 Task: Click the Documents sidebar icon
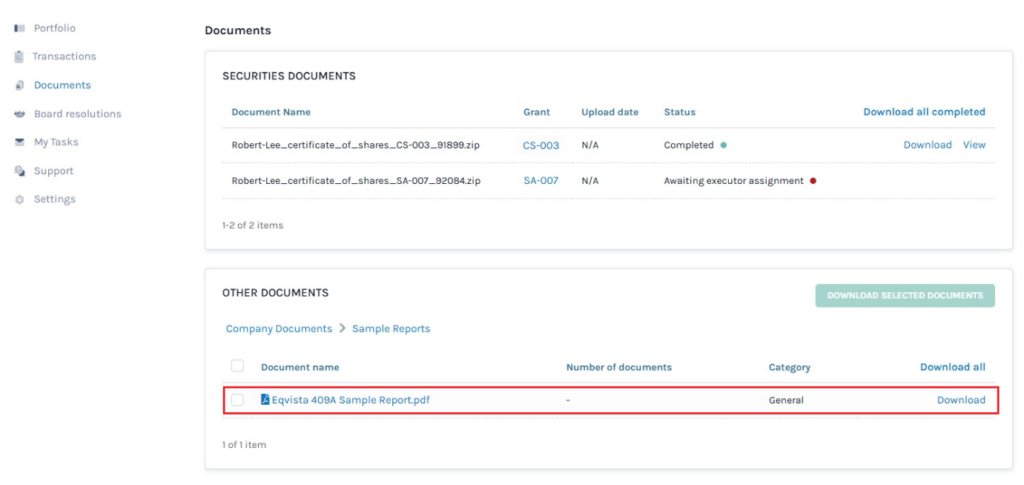(19, 86)
